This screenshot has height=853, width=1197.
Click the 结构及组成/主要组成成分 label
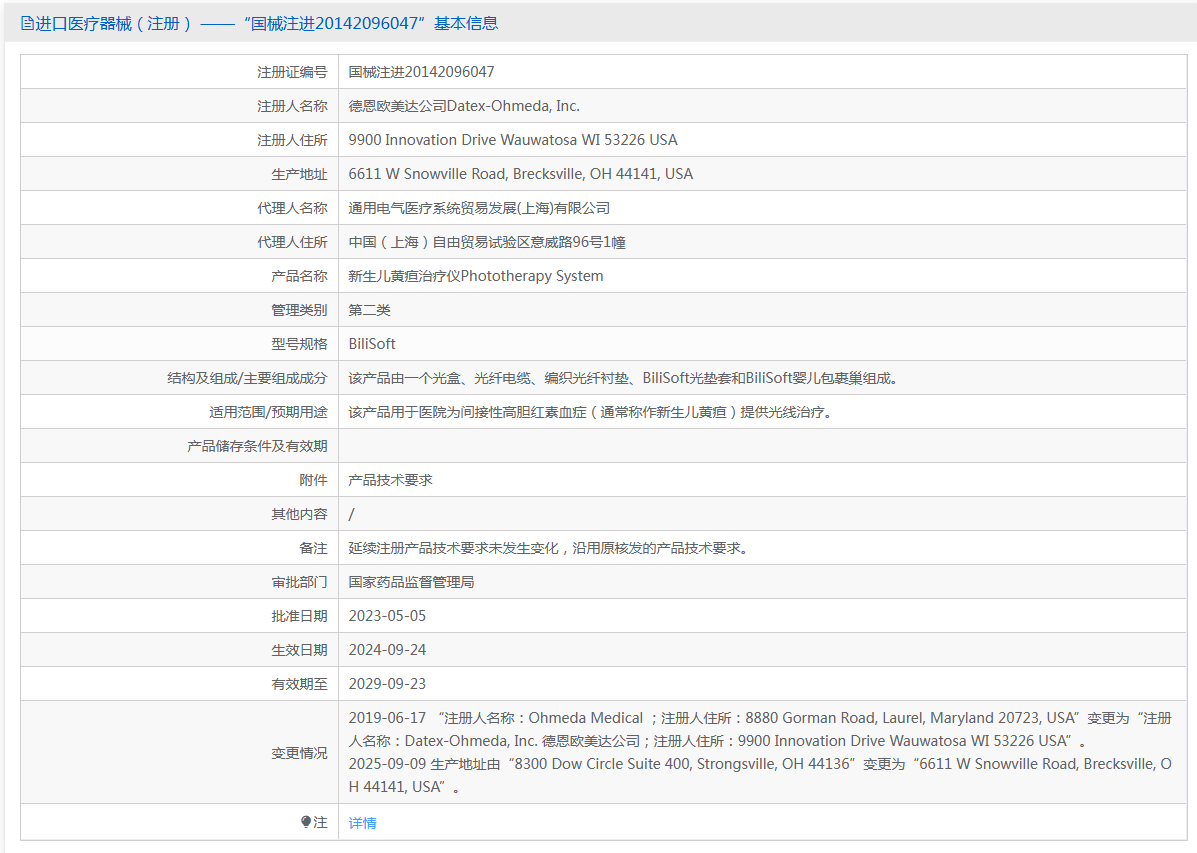[x=247, y=378]
